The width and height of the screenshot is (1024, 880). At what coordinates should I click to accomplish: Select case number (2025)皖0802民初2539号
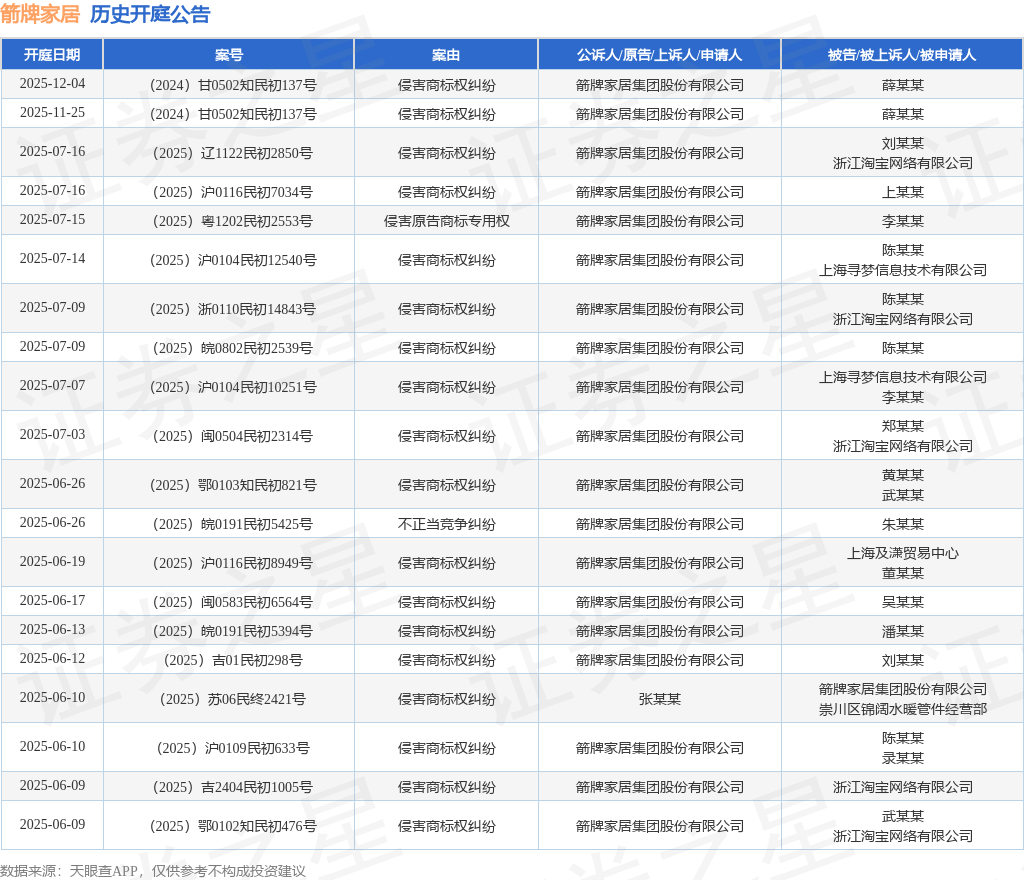(x=232, y=348)
